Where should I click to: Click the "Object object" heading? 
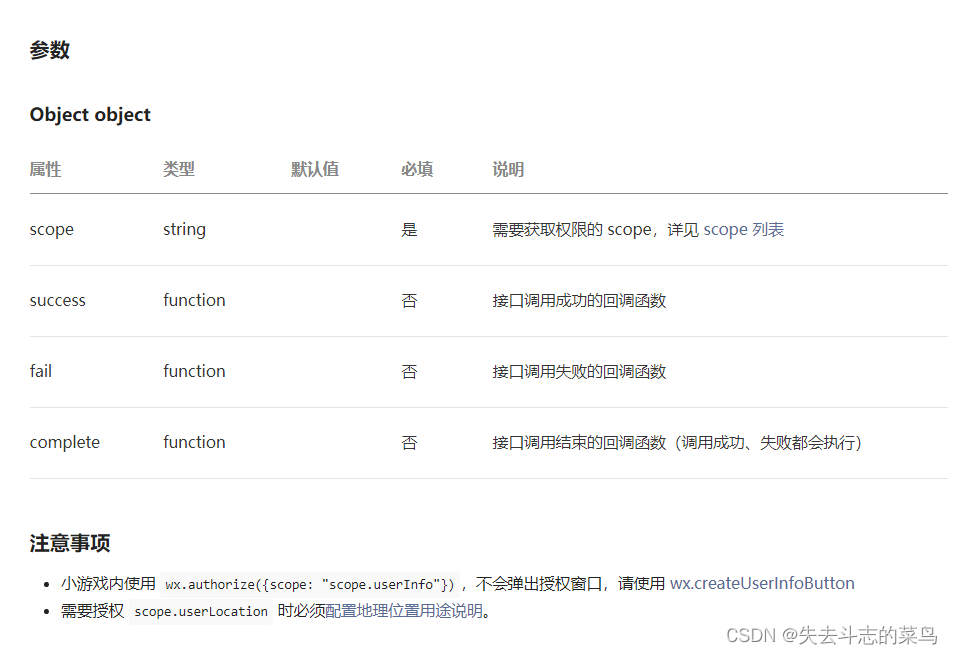[90, 115]
